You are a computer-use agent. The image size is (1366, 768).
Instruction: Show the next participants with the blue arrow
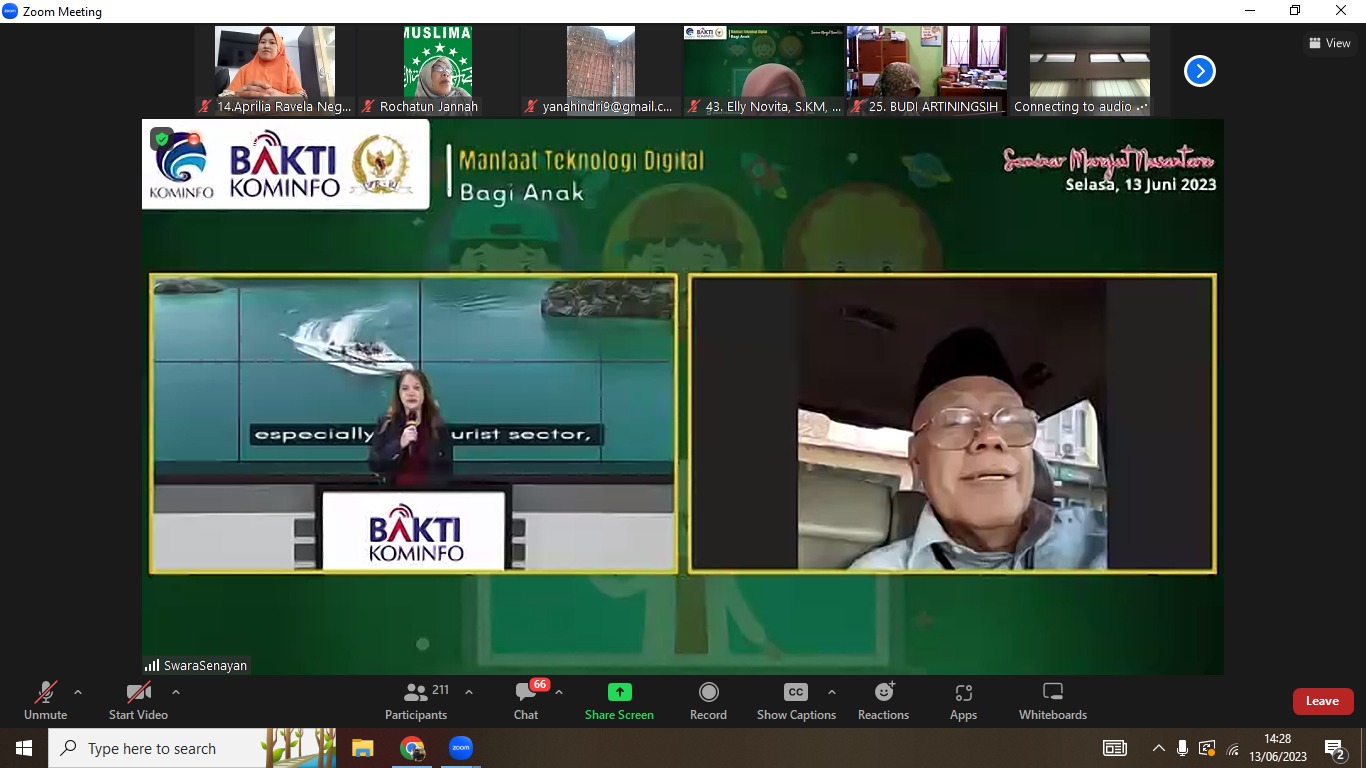[x=1200, y=71]
